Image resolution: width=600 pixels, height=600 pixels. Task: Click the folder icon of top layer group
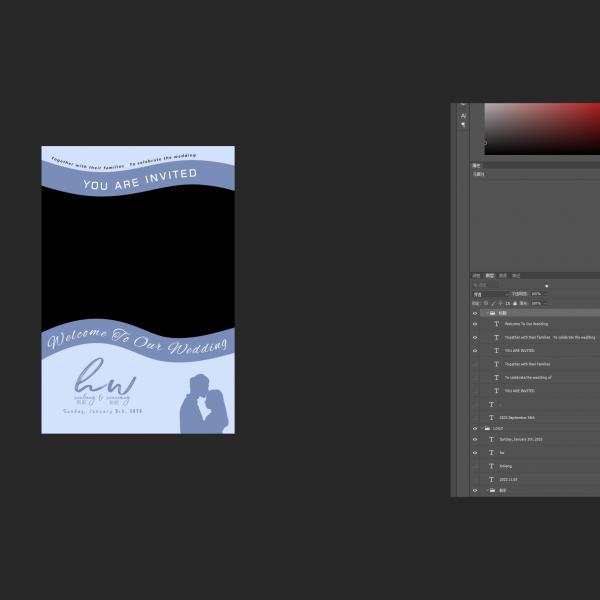[x=491, y=313]
